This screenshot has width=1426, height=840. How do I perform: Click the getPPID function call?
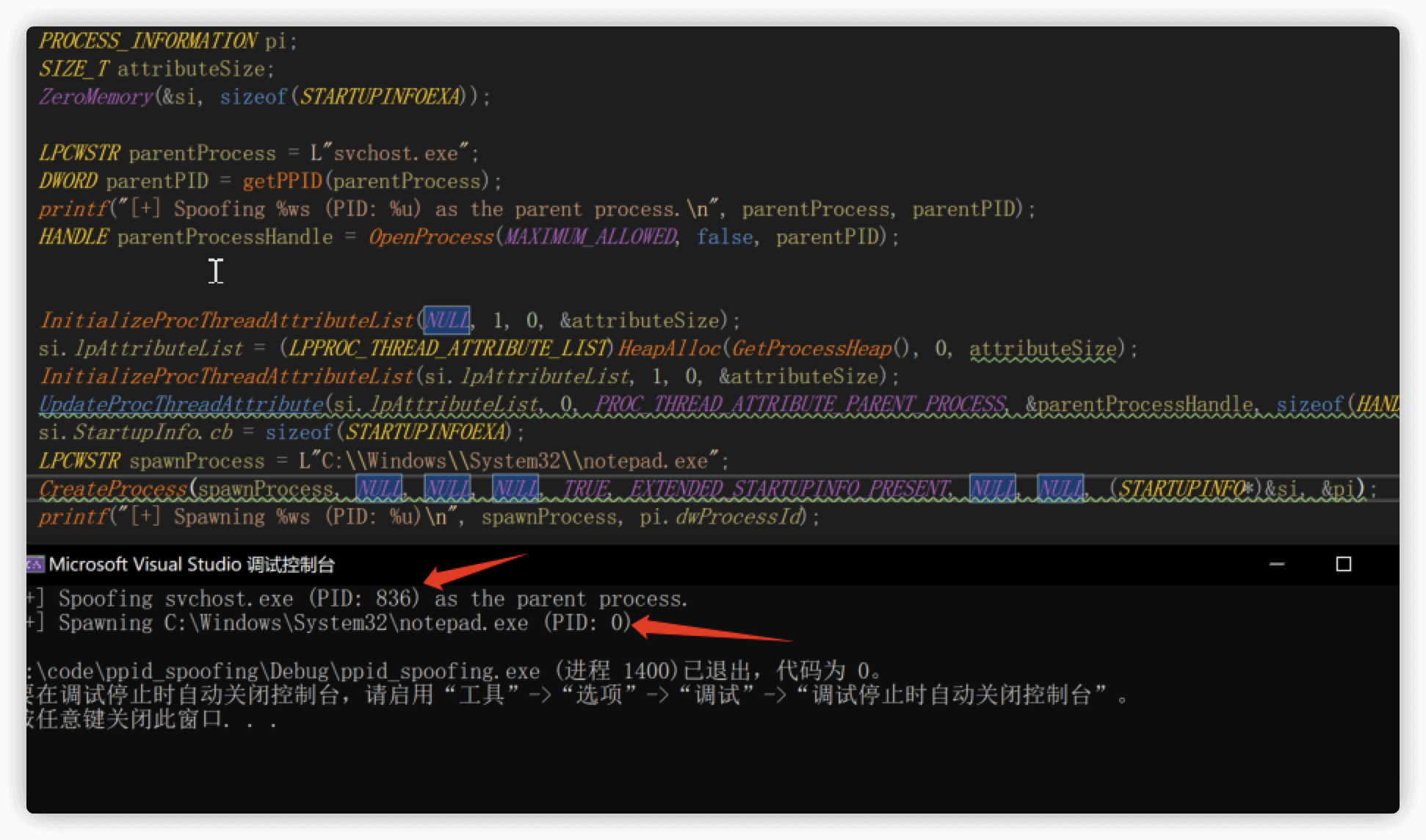point(282,181)
